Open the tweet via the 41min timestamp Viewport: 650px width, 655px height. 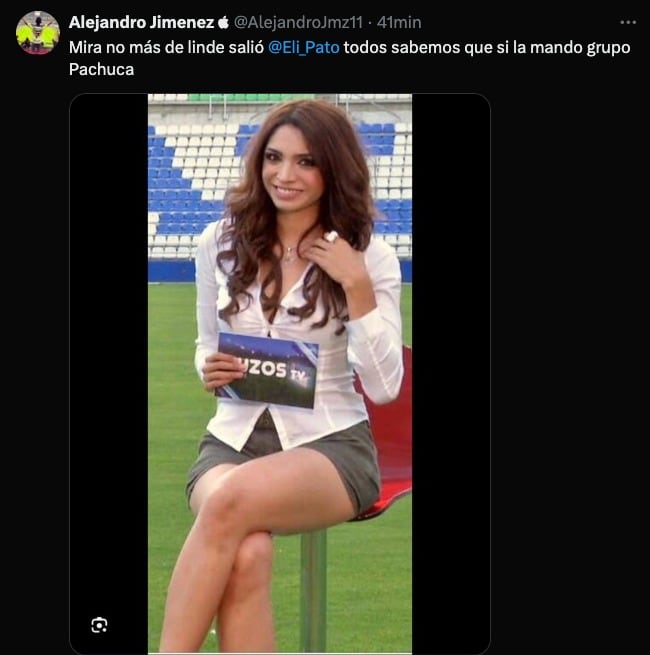399,22
